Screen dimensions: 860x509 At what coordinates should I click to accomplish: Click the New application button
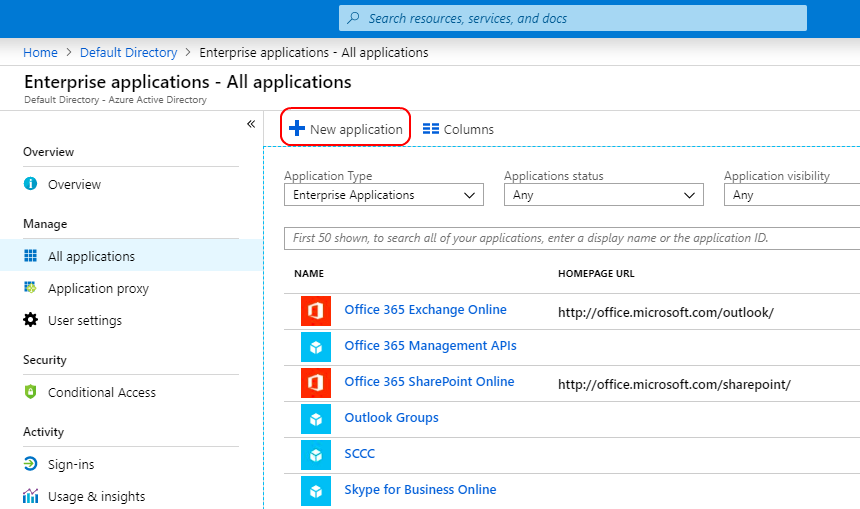346,128
